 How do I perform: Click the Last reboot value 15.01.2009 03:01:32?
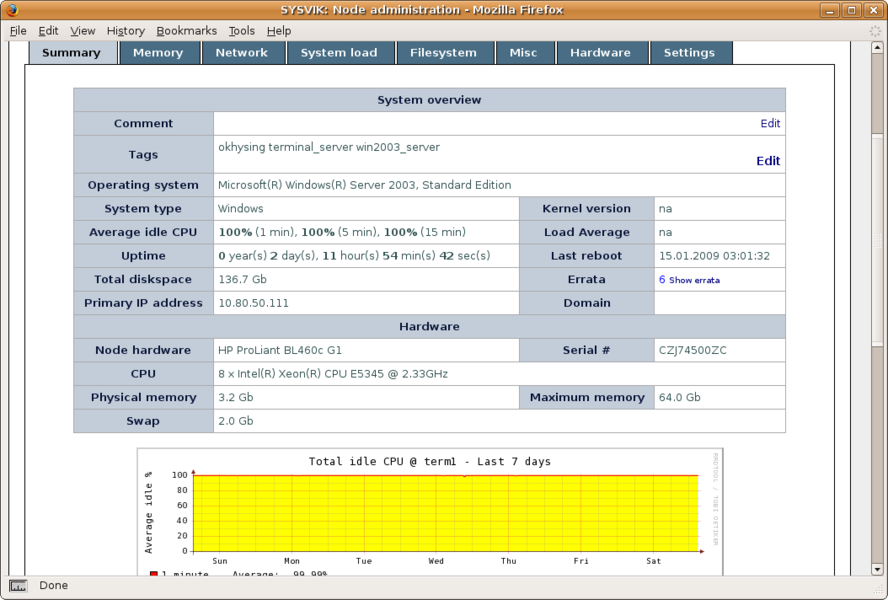click(x=714, y=256)
